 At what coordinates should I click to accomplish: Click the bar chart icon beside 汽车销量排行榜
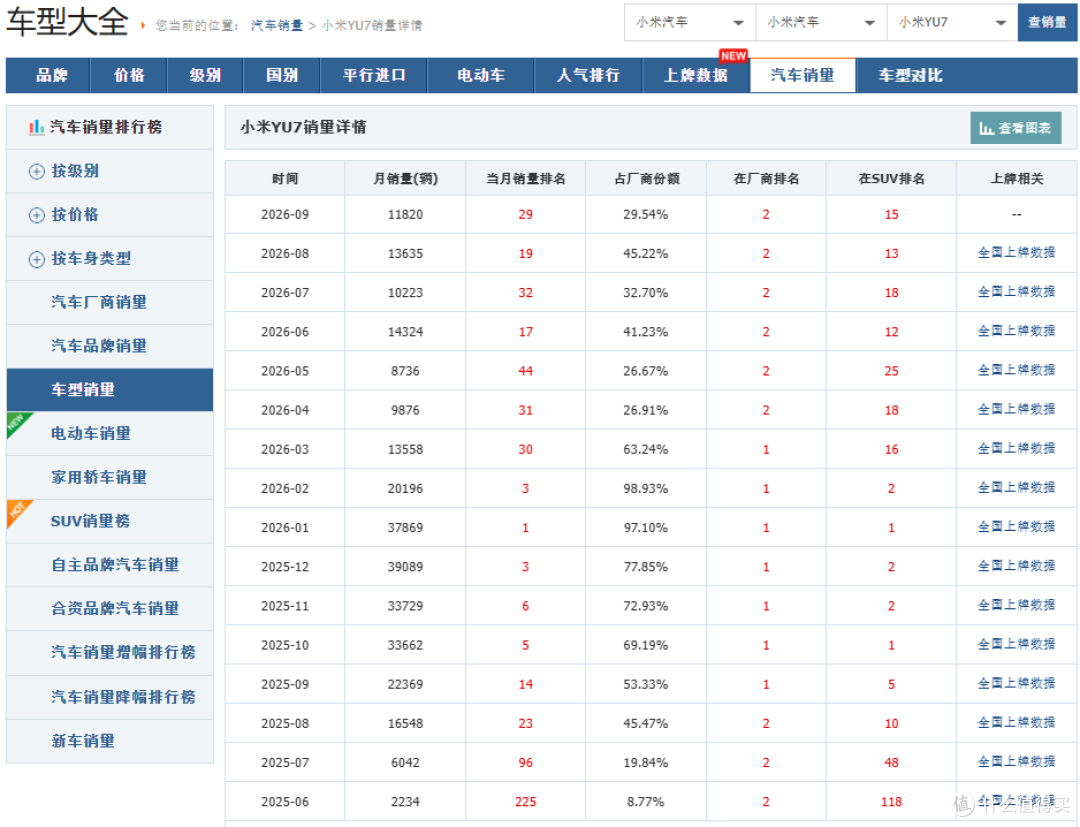pyautogui.click(x=36, y=127)
